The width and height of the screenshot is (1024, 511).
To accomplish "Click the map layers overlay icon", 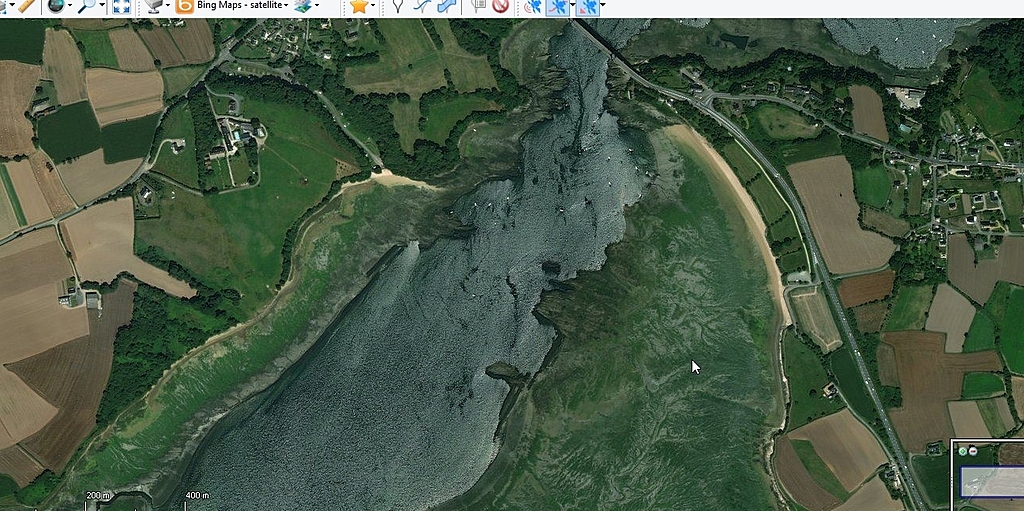I will point(302,6).
